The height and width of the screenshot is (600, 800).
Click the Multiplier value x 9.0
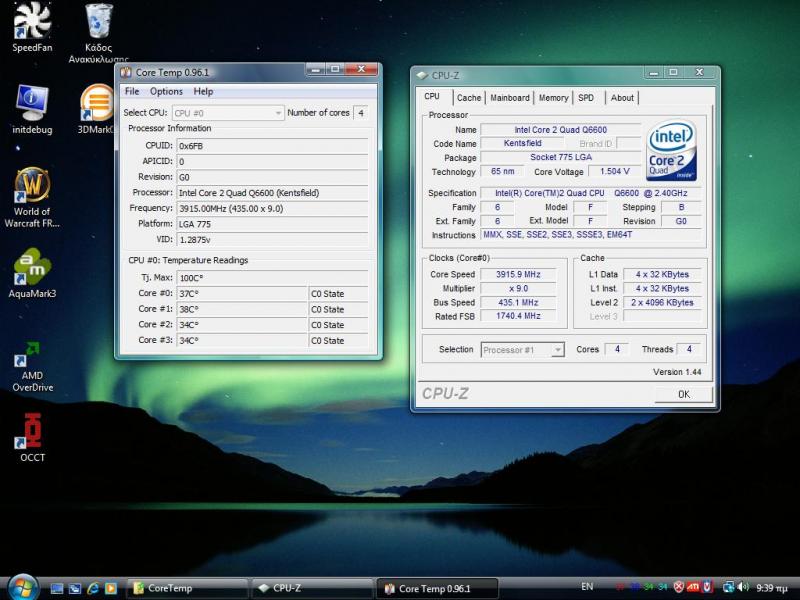pos(518,288)
